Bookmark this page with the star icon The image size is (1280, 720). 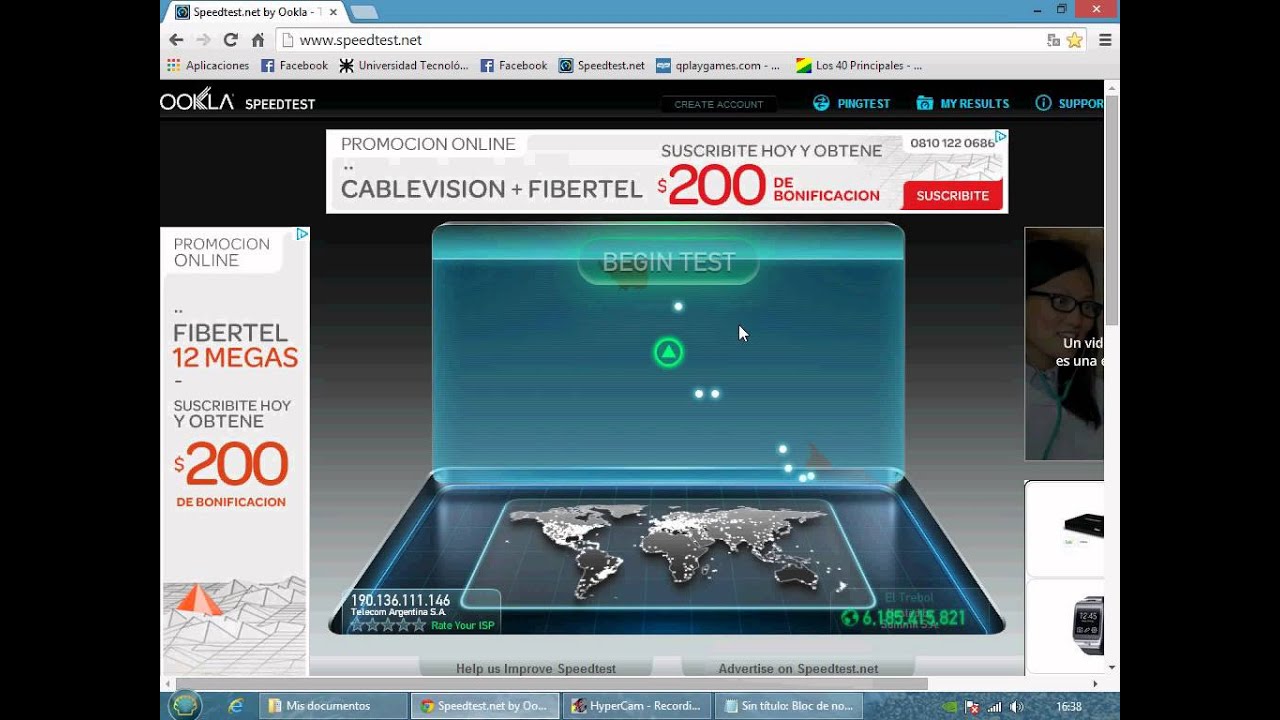pyautogui.click(x=1075, y=40)
